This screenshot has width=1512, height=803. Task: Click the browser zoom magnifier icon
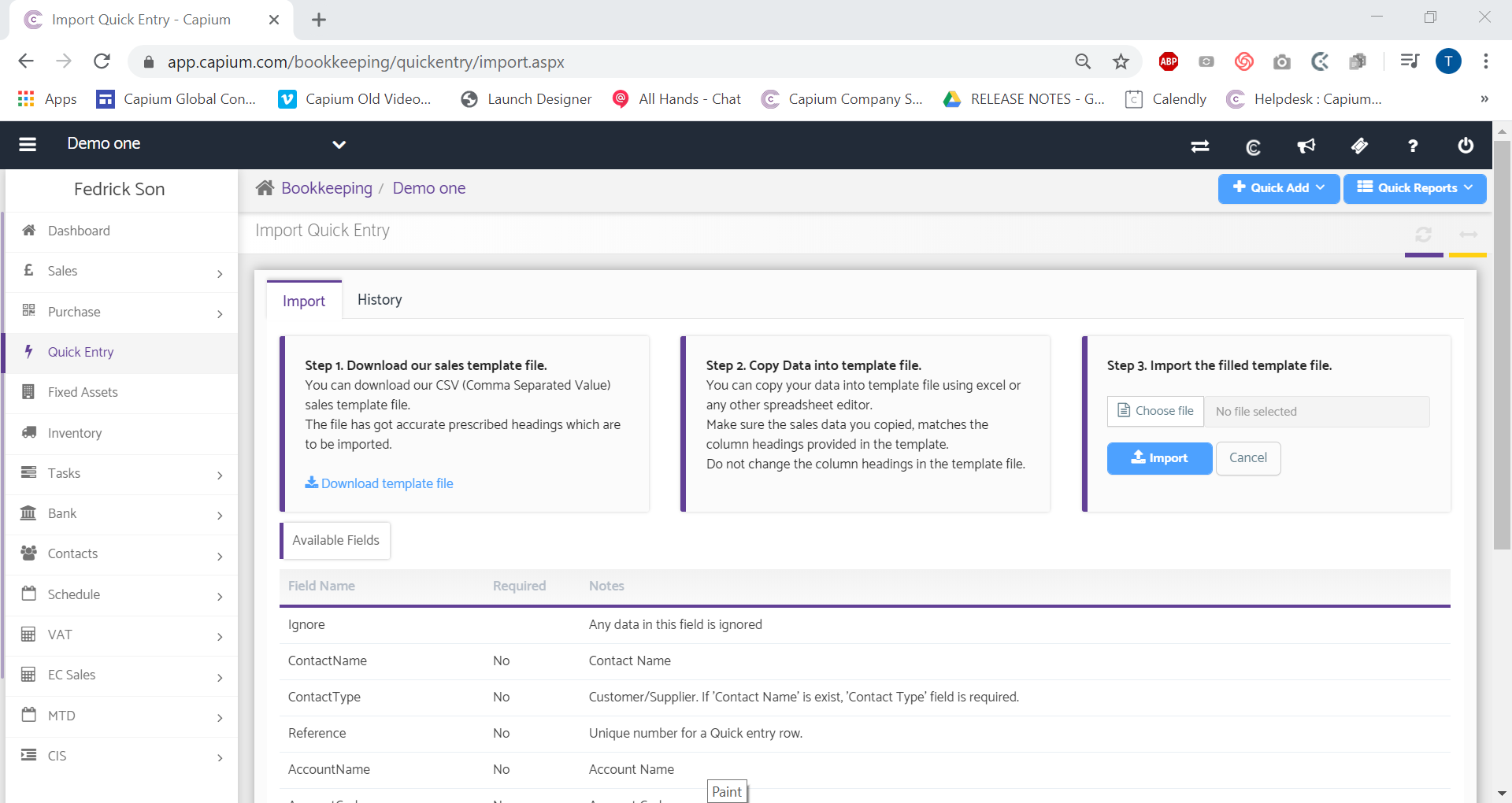point(1083,61)
